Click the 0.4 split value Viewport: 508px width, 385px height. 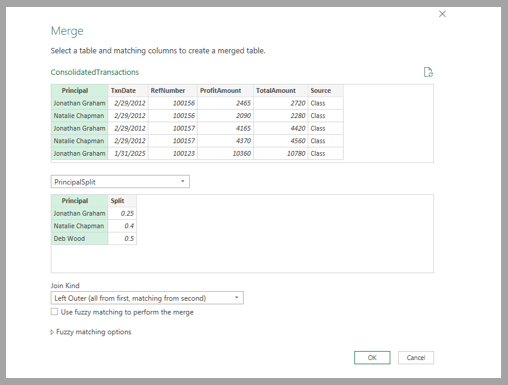pyautogui.click(x=122, y=226)
